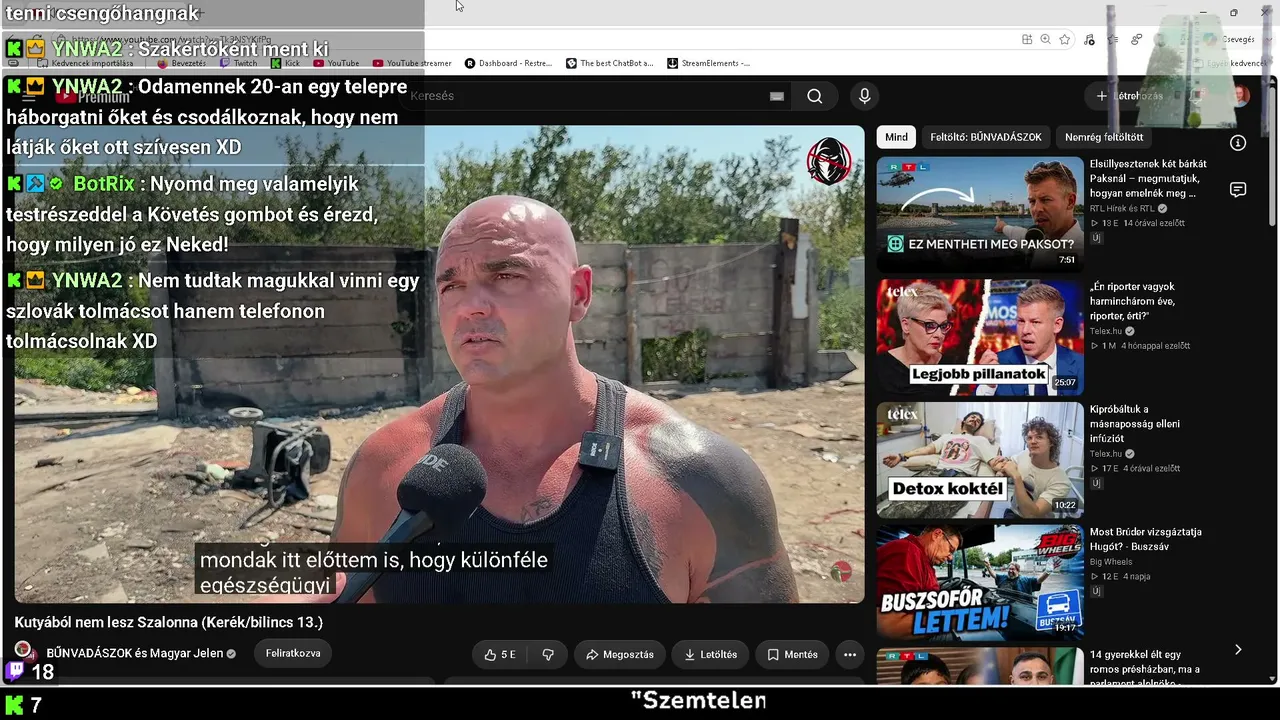Open the comments panel icon on the right
The height and width of the screenshot is (720, 1280).
coord(1238,190)
